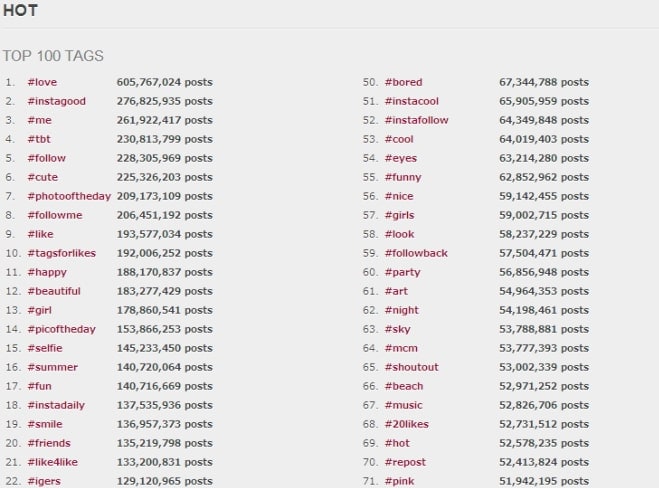
Task: Click the #like4like tag link
Action: (53, 462)
